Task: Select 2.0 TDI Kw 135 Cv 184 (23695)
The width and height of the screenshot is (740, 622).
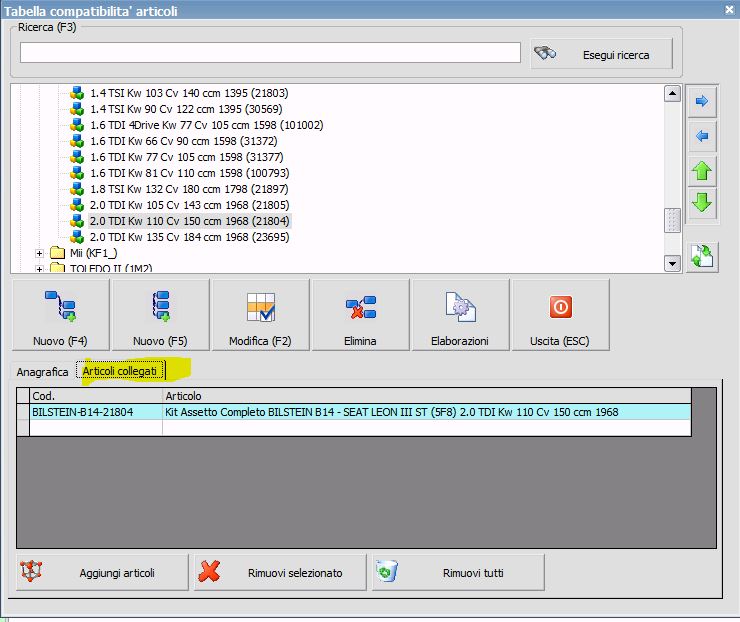Action: pyautogui.click(x=189, y=237)
